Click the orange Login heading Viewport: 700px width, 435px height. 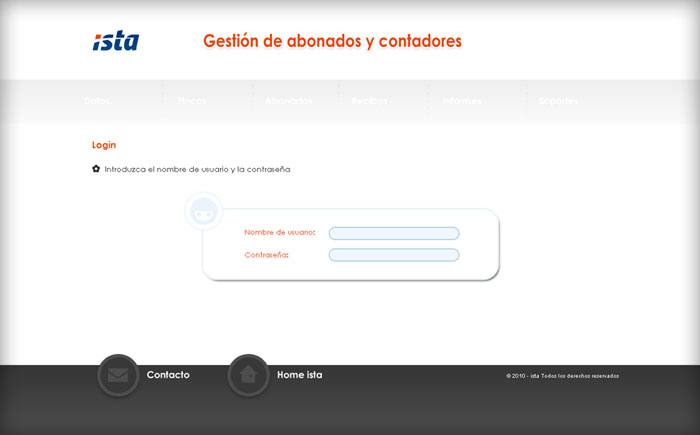pyautogui.click(x=104, y=145)
